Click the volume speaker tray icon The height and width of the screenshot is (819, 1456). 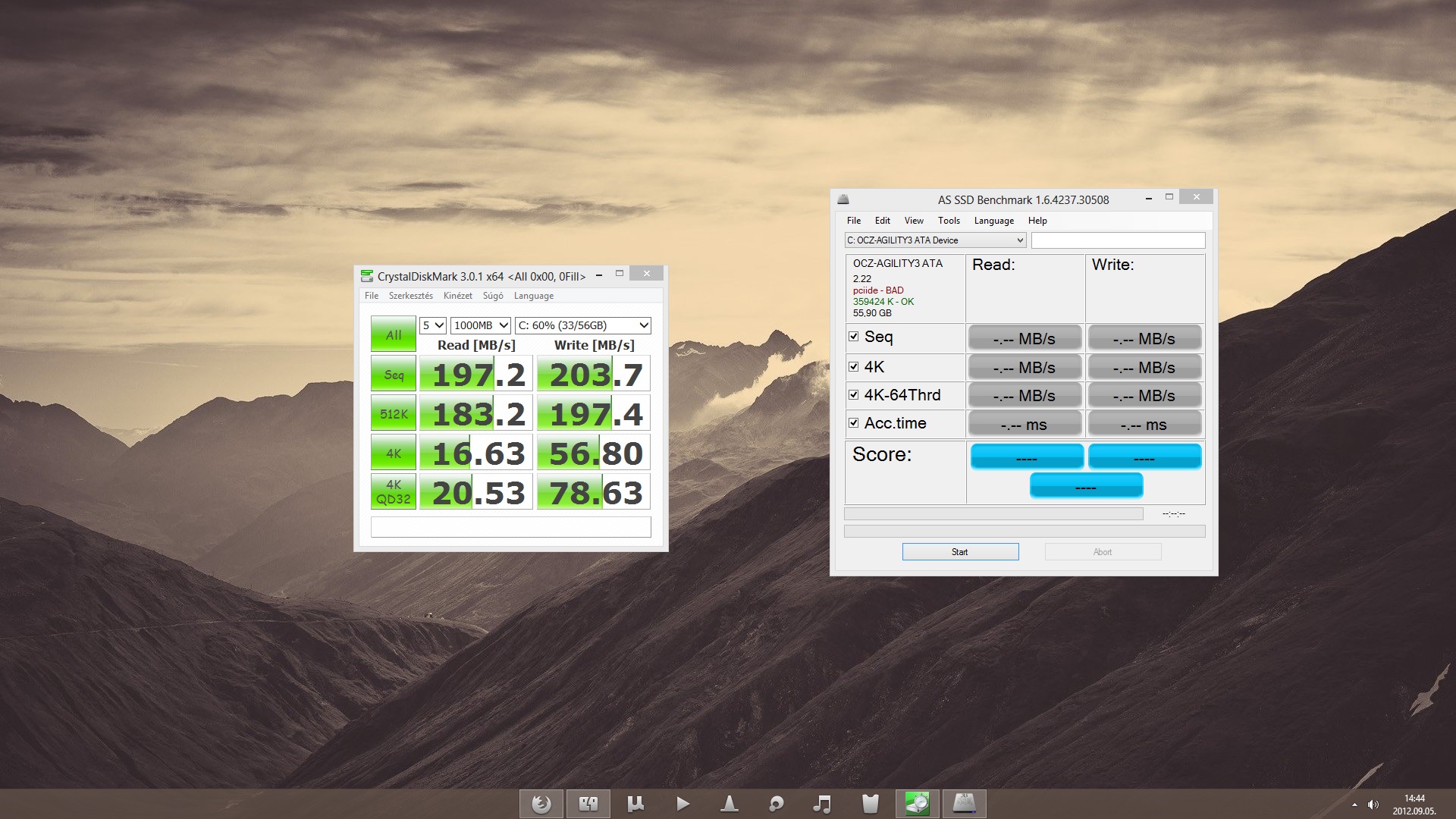(x=1373, y=805)
